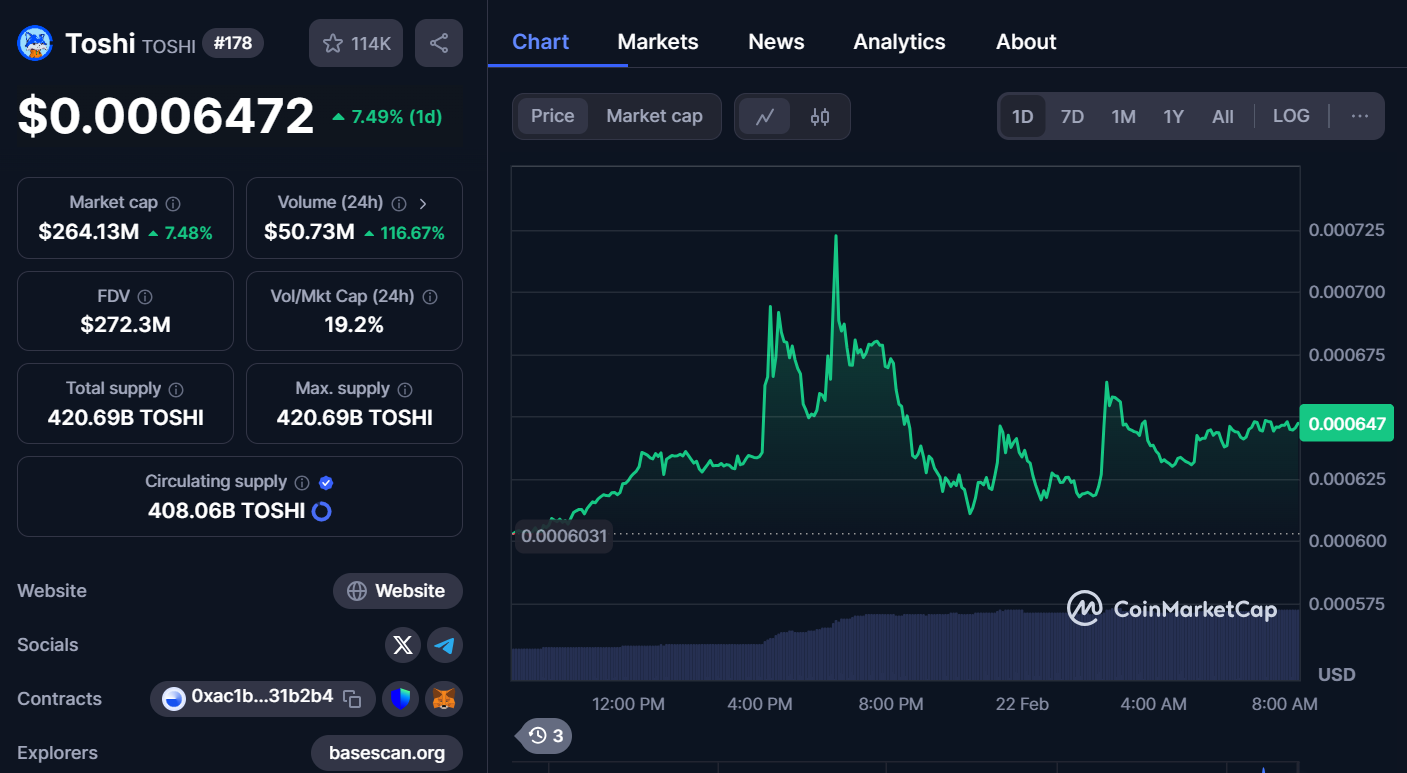
Task: Click the 22 Feb date axis label
Action: coord(1022,704)
